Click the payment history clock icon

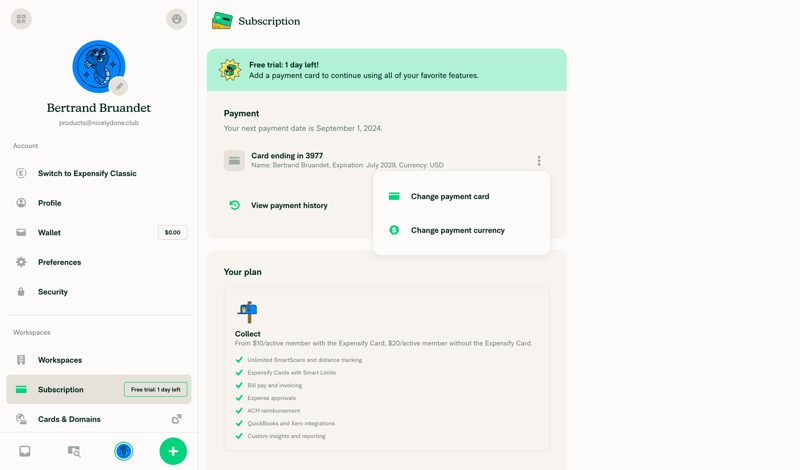pos(234,205)
